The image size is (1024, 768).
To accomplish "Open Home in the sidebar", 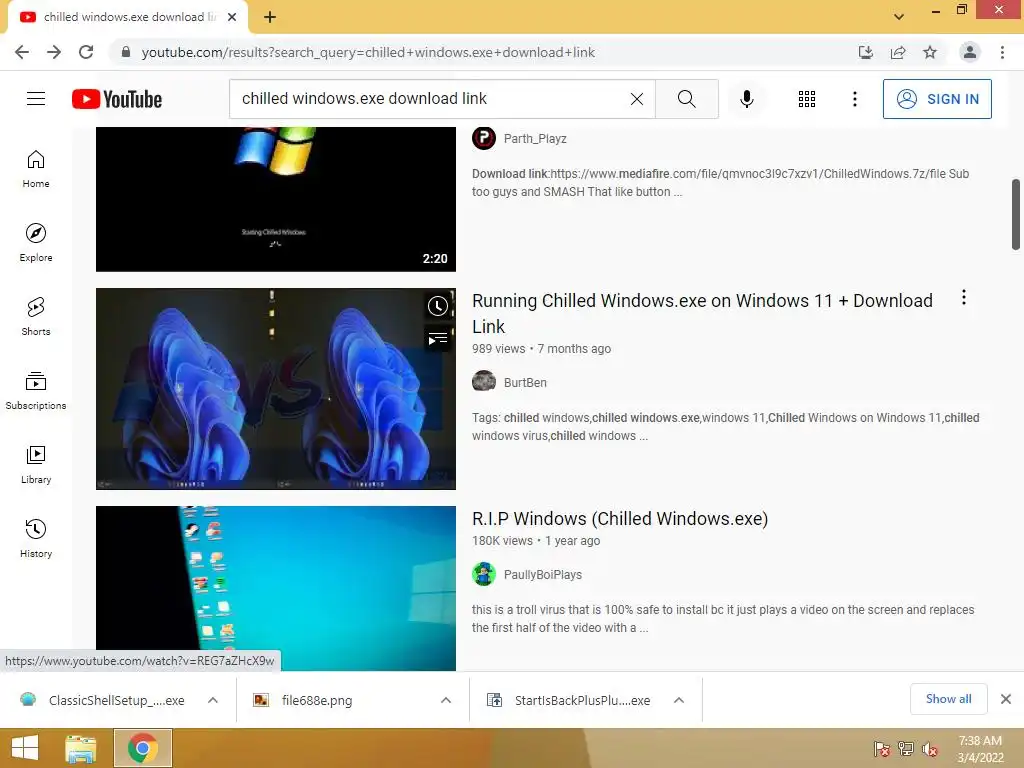I will pyautogui.click(x=36, y=169).
